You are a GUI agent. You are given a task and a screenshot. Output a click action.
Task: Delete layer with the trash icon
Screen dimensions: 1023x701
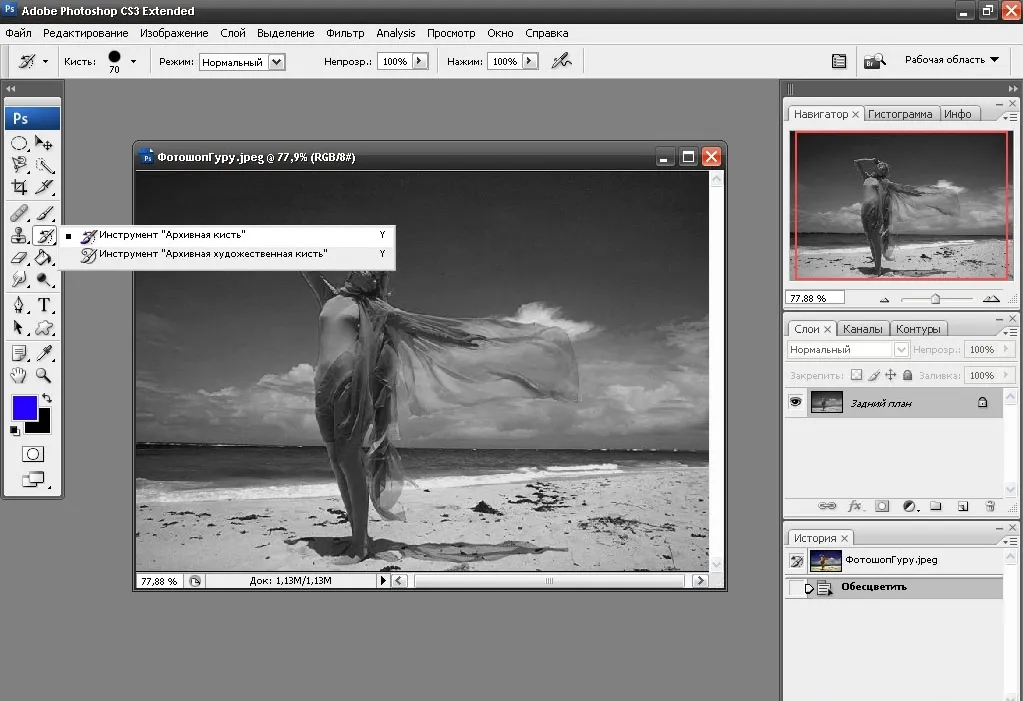(x=990, y=506)
